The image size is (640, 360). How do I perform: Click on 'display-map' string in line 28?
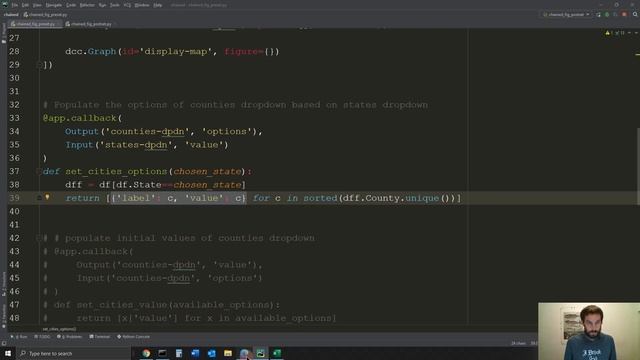pyautogui.click(x=176, y=52)
